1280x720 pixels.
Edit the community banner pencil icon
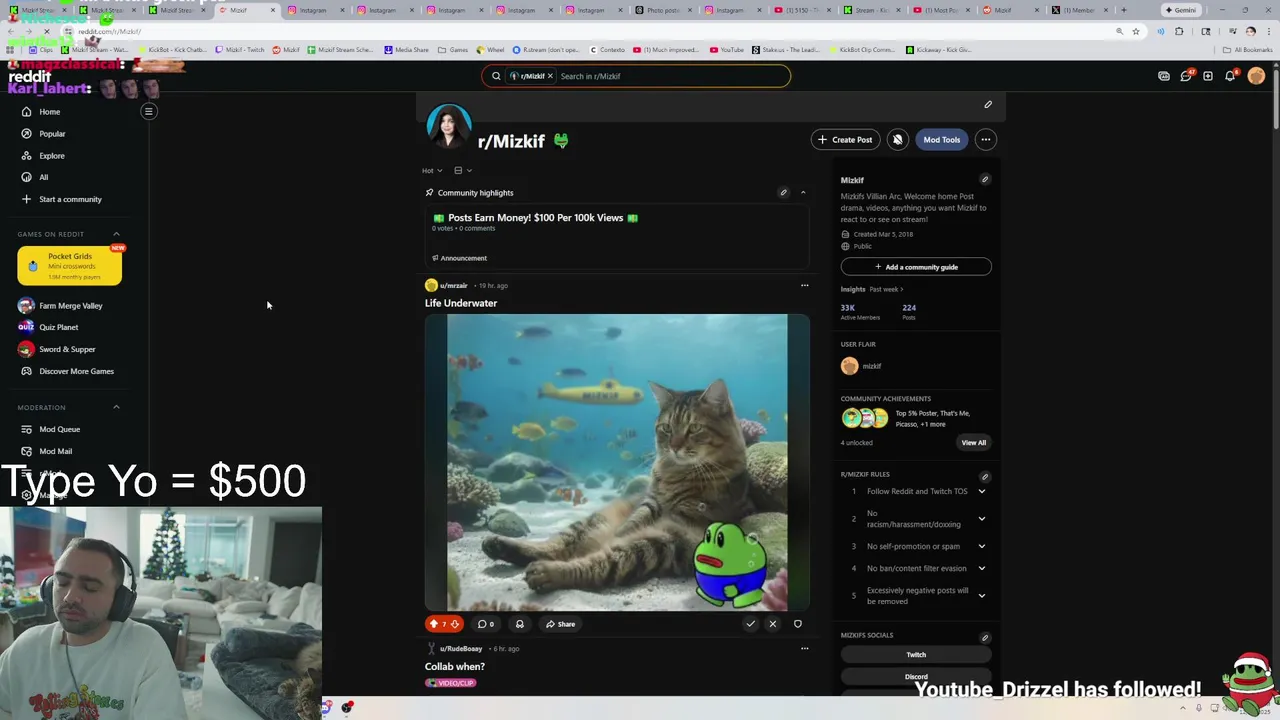click(x=988, y=104)
